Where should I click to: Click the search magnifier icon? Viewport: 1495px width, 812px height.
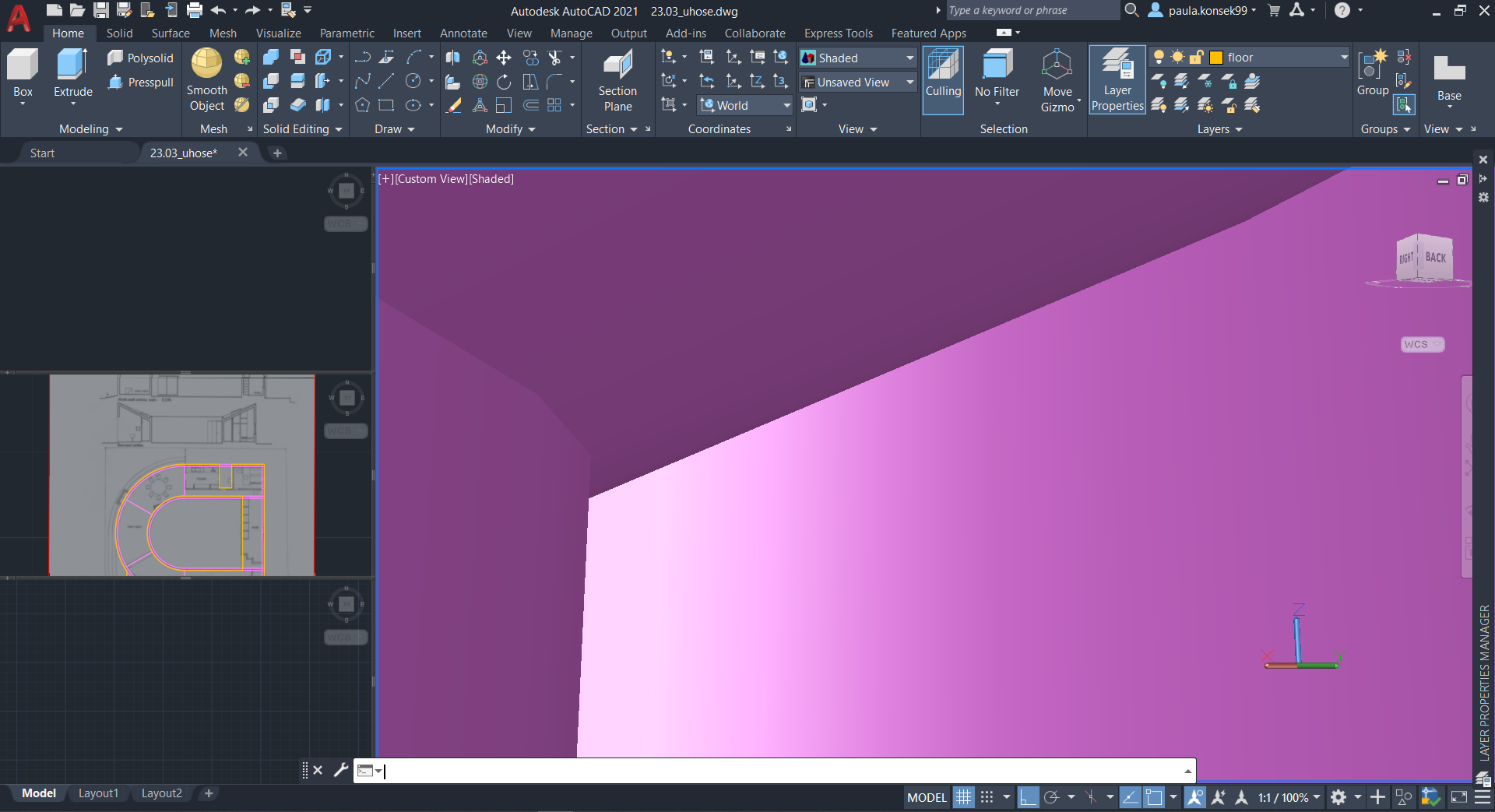pyautogui.click(x=1131, y=11)
